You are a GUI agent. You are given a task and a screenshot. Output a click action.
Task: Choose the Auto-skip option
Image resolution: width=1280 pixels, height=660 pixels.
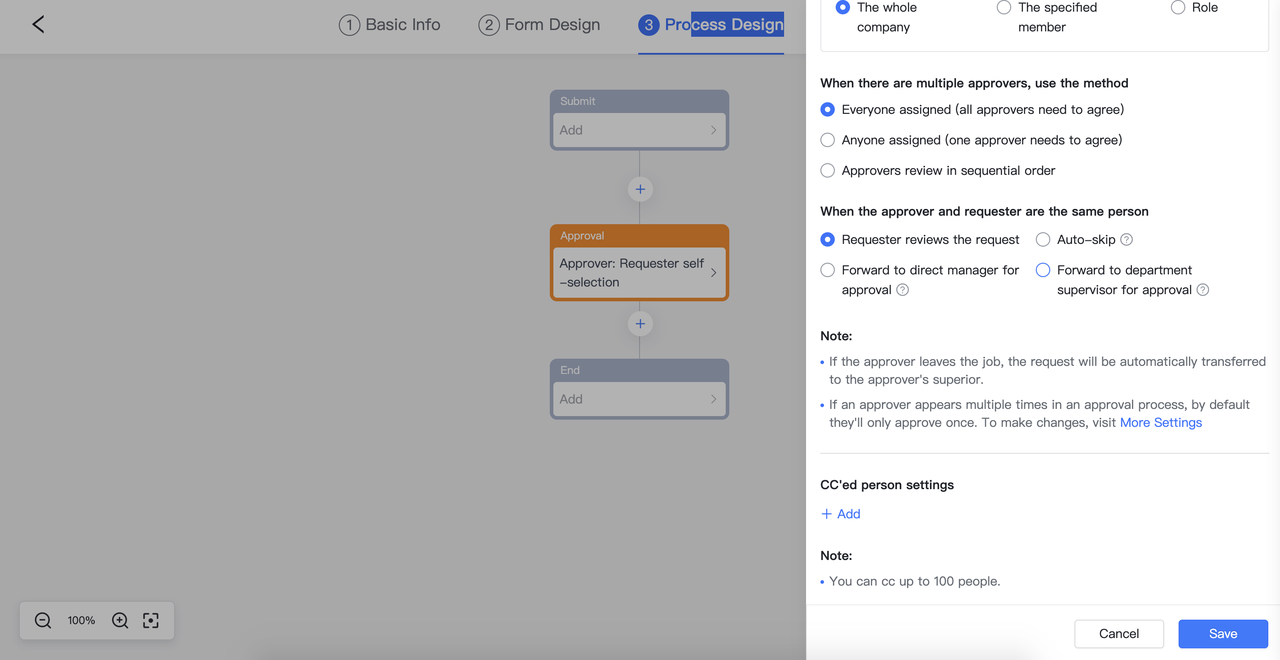(1043, 240)
